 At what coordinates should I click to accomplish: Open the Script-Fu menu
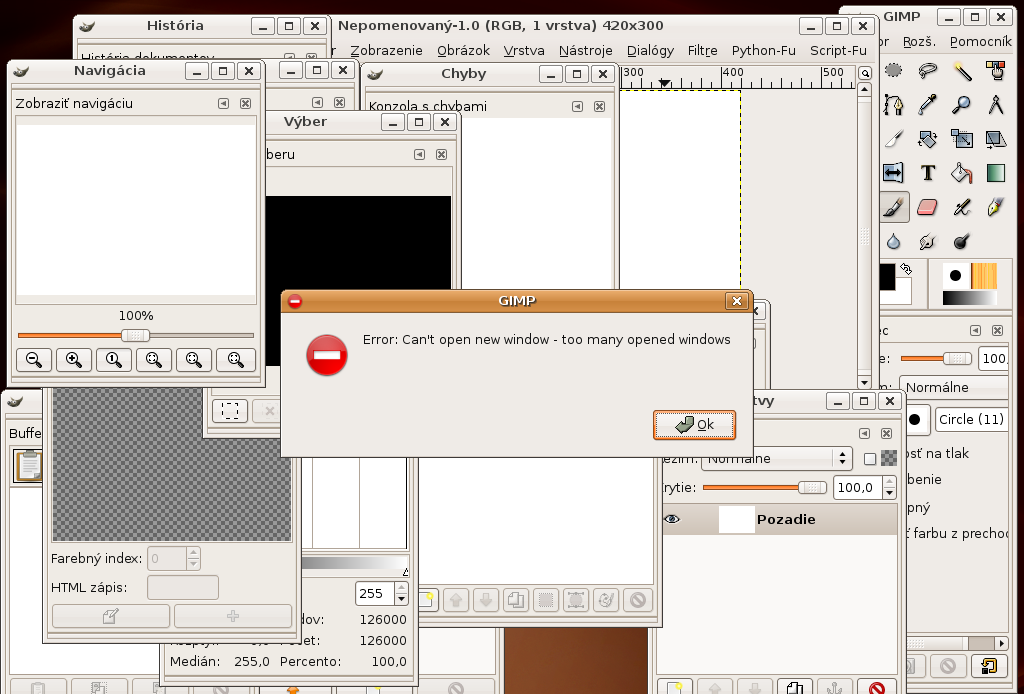click(x=838, y=50)
